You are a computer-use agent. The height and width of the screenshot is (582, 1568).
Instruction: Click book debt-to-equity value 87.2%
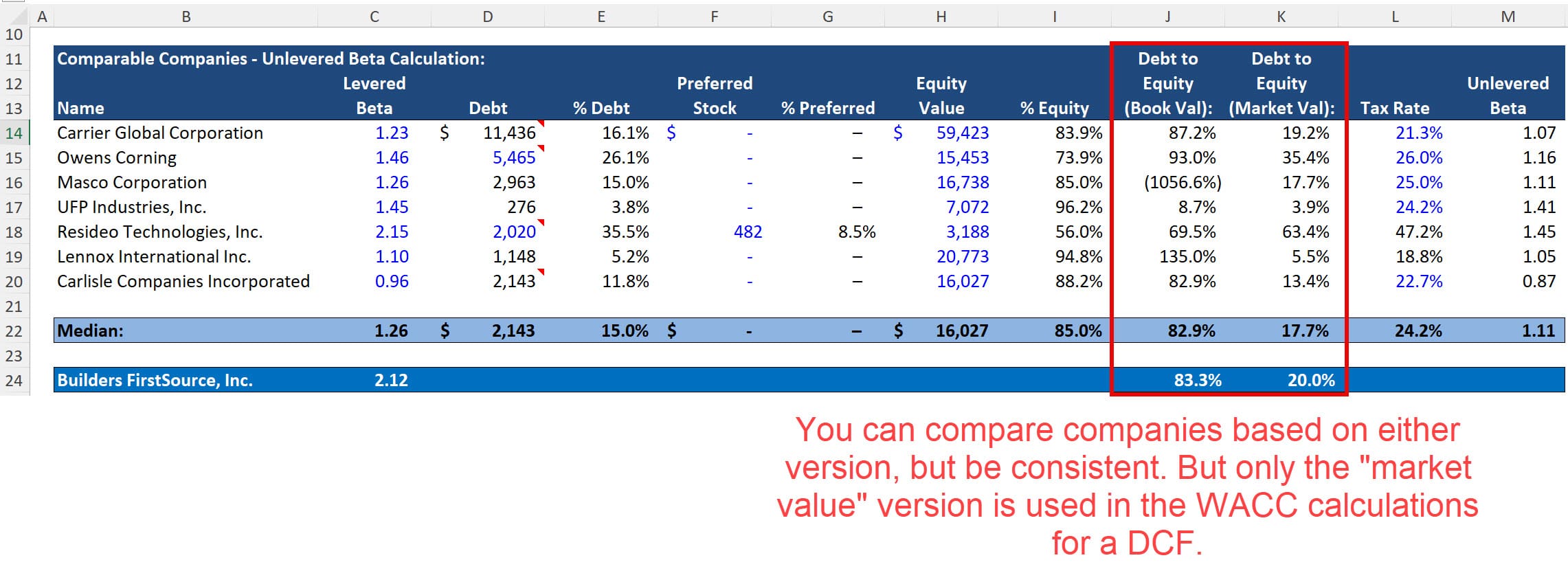[x=1192, y=133]
